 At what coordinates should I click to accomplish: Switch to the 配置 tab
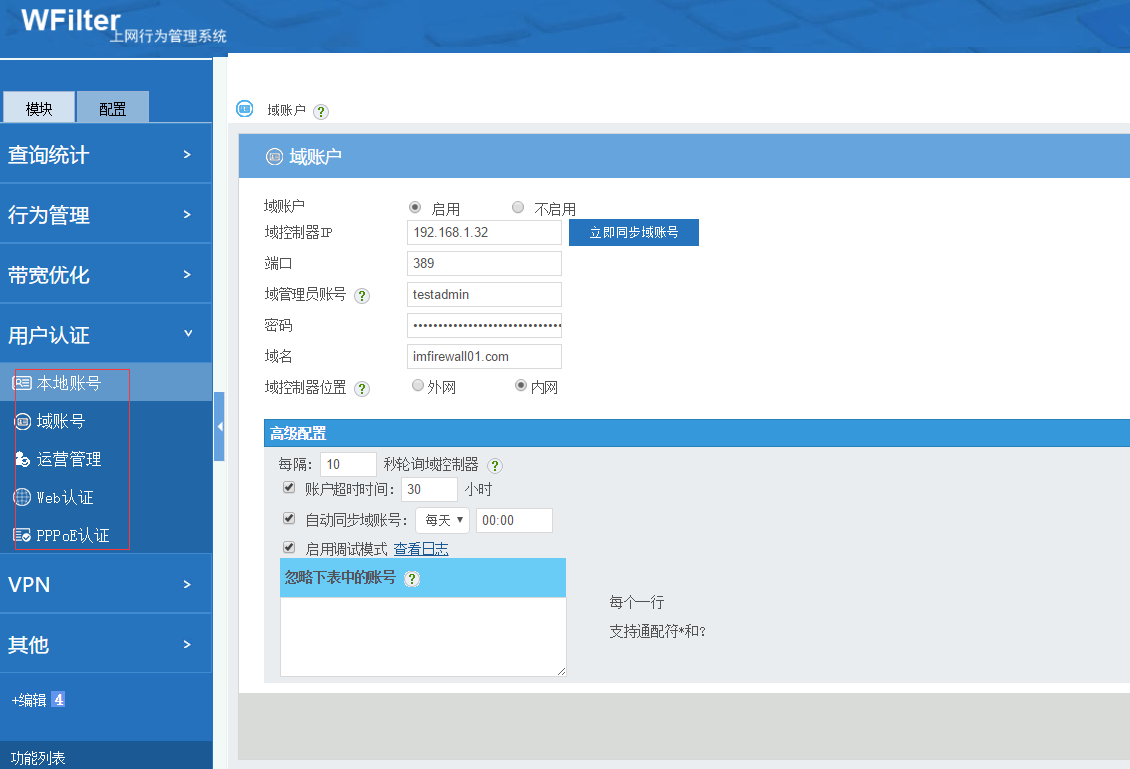(x=112, y=108)
